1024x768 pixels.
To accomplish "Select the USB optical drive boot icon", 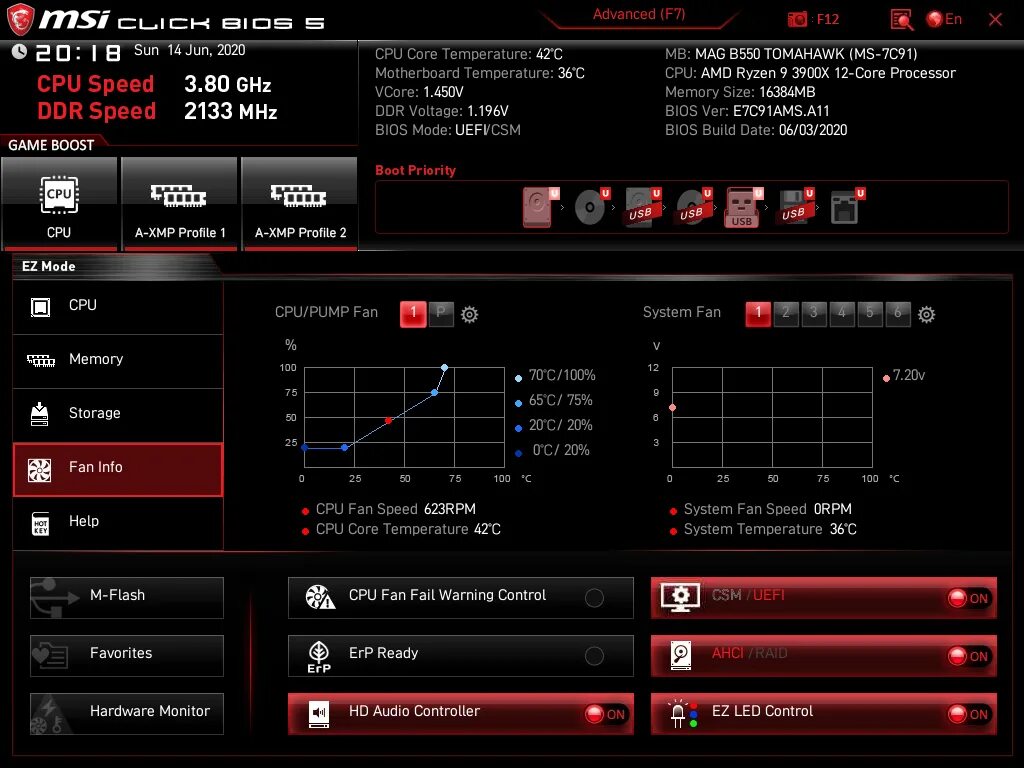I will pyautogui.click(x=694, y=207).
